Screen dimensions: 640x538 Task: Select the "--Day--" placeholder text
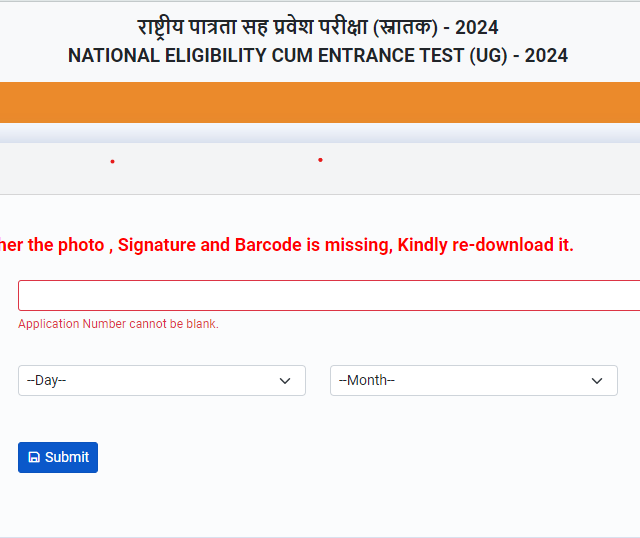point(47,381)
